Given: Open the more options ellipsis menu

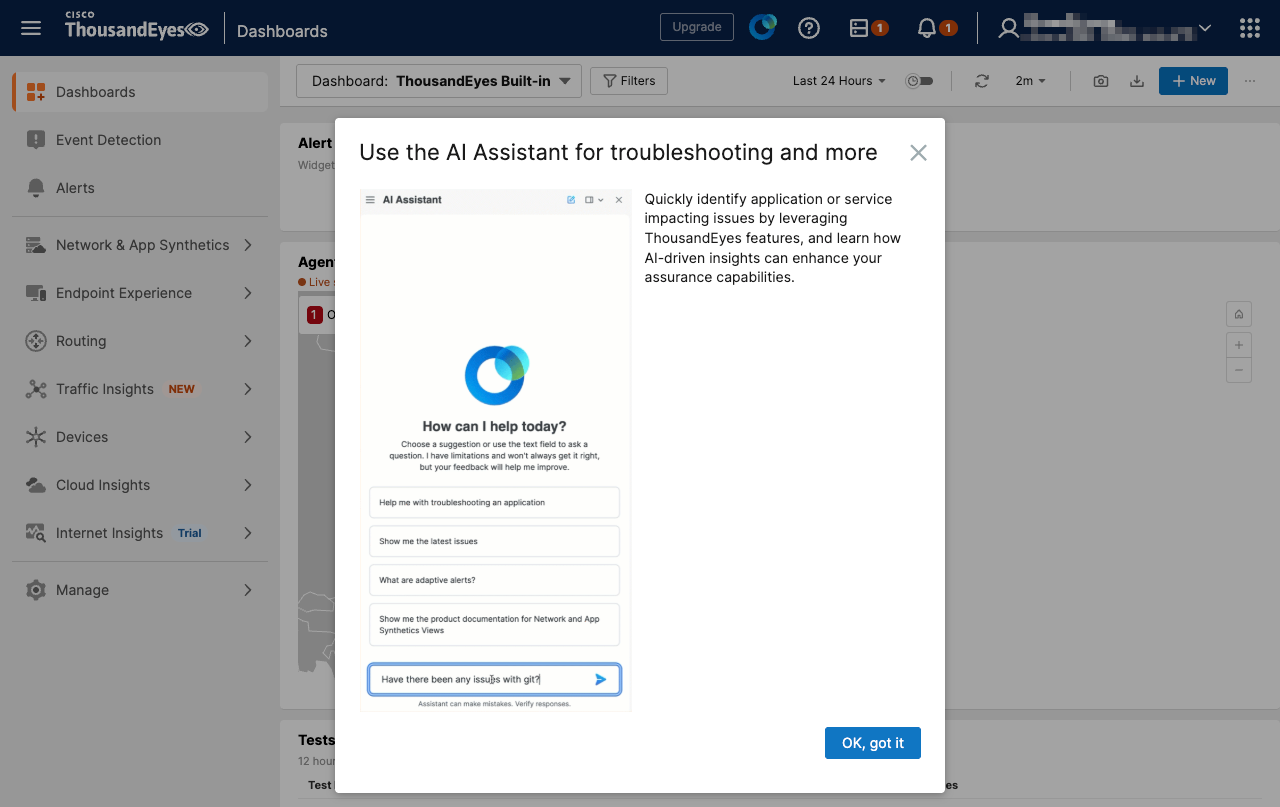Looking at the screenshot, I should pos(1250,81).
